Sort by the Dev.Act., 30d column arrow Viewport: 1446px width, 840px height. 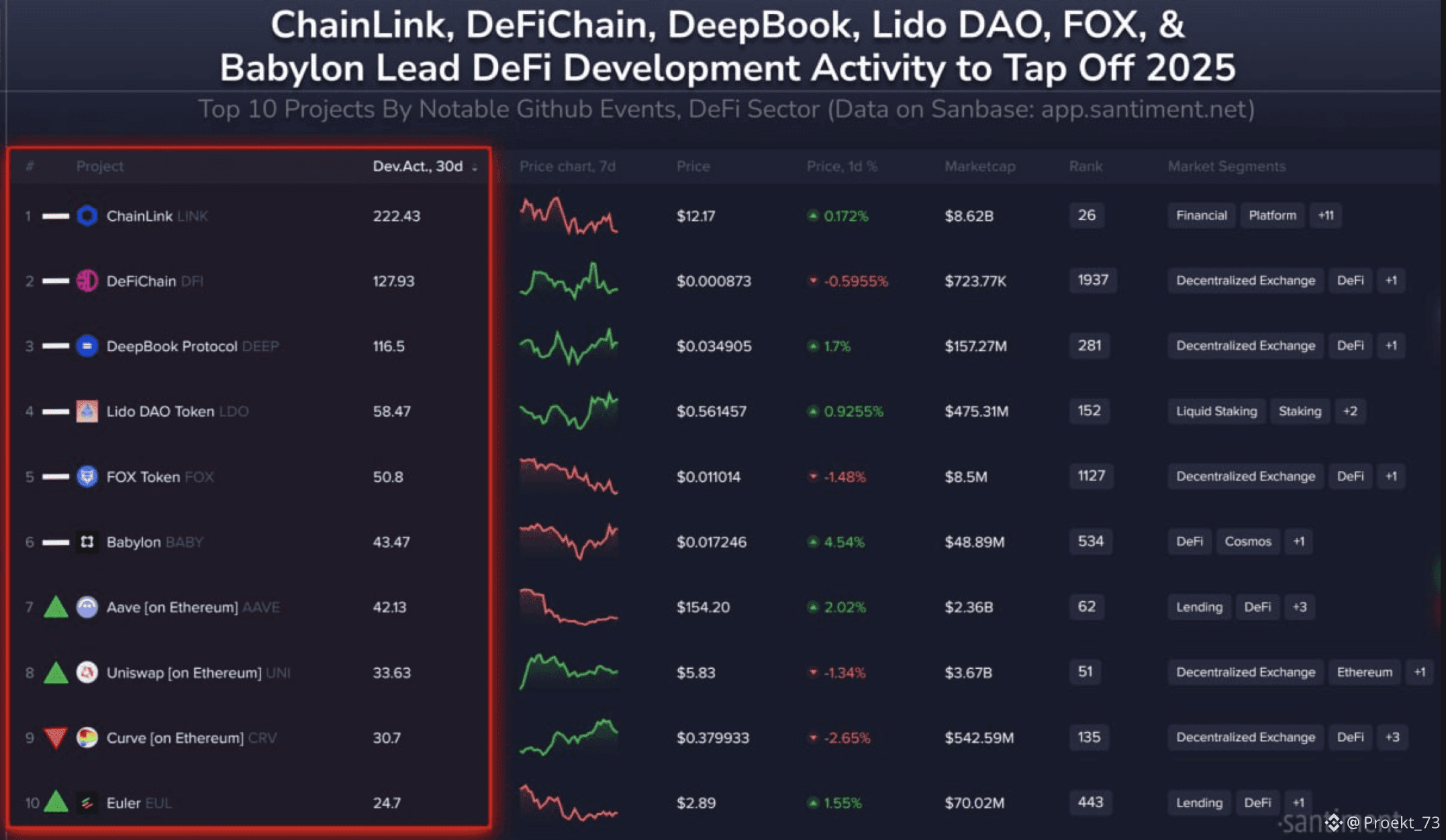coord(475,167)
